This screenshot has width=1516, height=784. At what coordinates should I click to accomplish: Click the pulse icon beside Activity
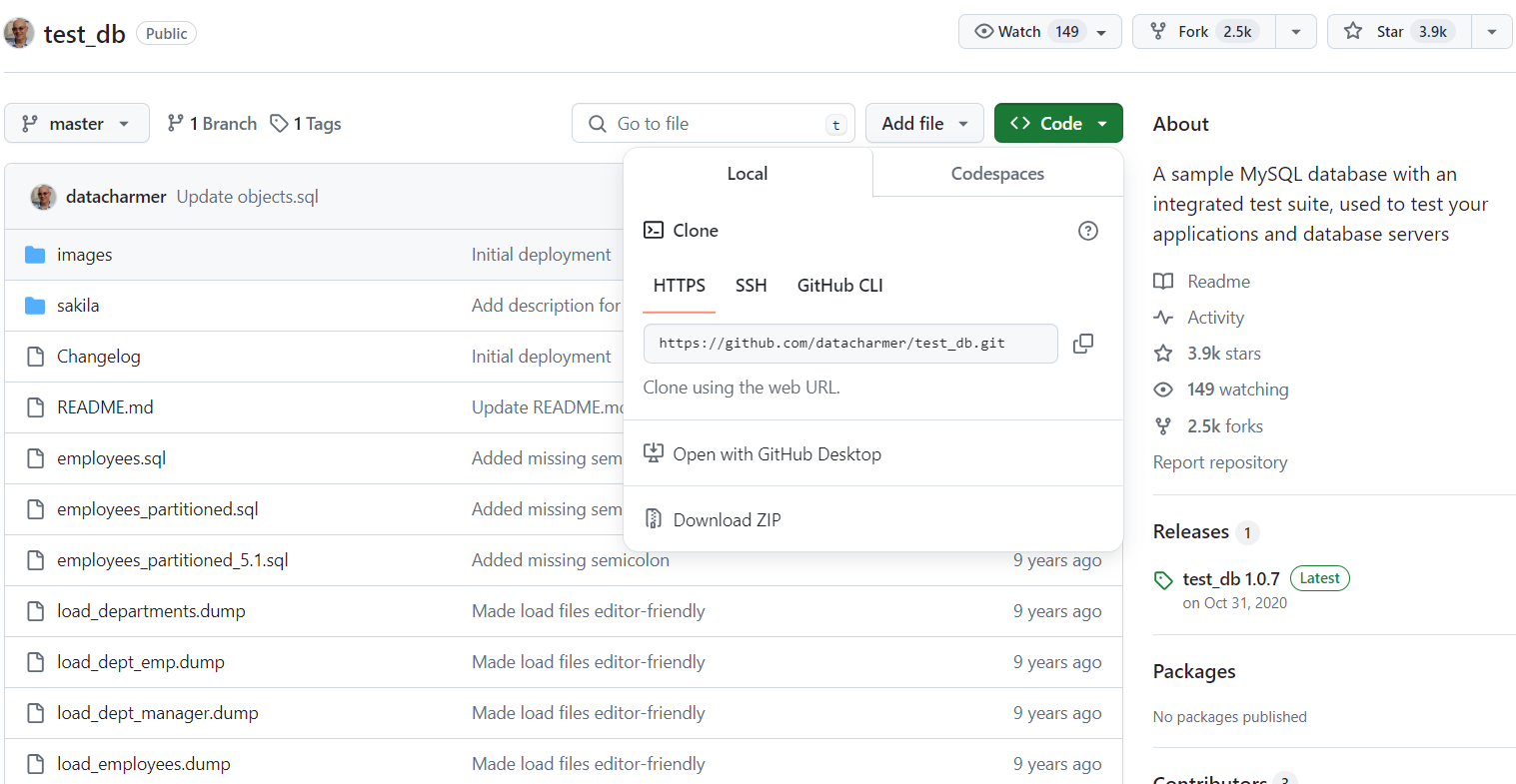(1163, 318)
